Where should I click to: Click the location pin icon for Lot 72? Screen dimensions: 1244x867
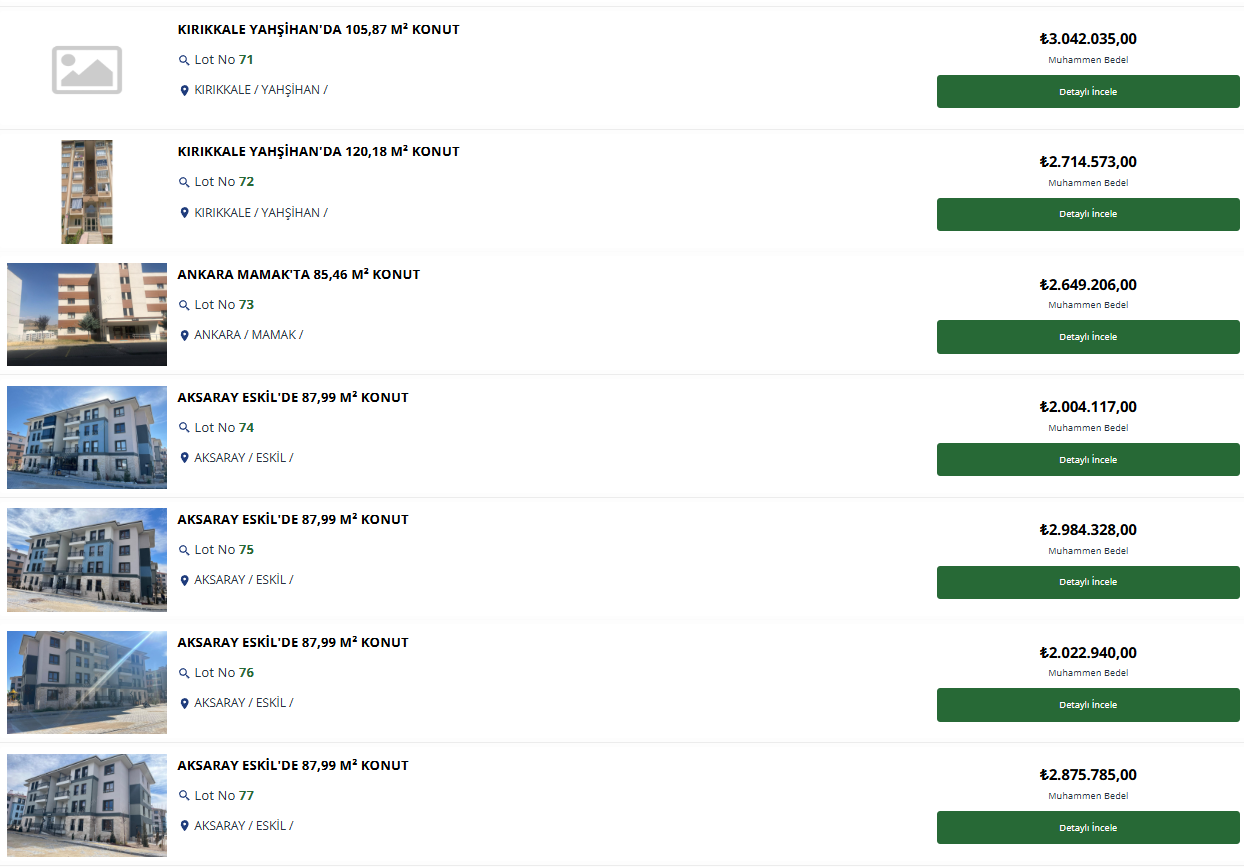point(184,213)
